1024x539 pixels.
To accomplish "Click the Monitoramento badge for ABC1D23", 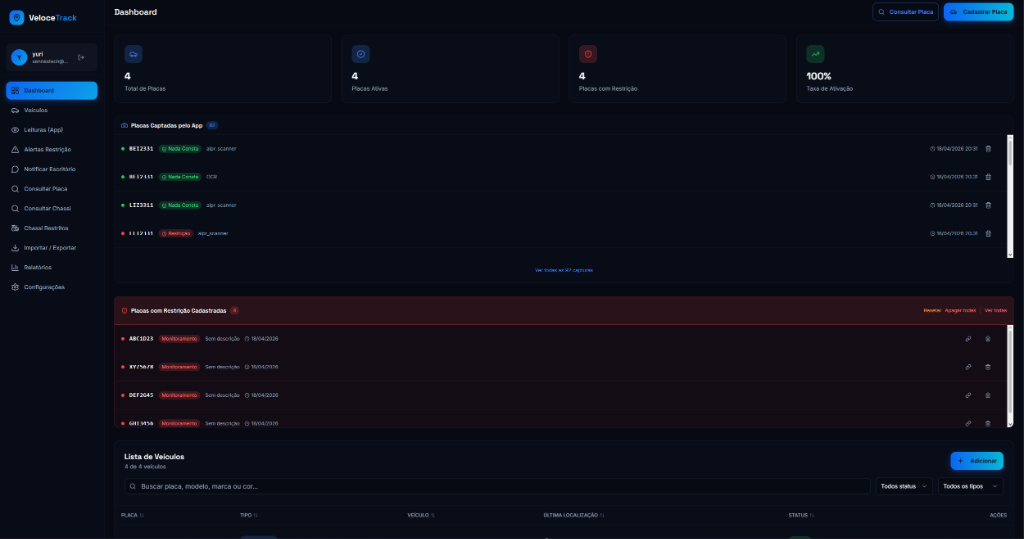I will [180, 339].
